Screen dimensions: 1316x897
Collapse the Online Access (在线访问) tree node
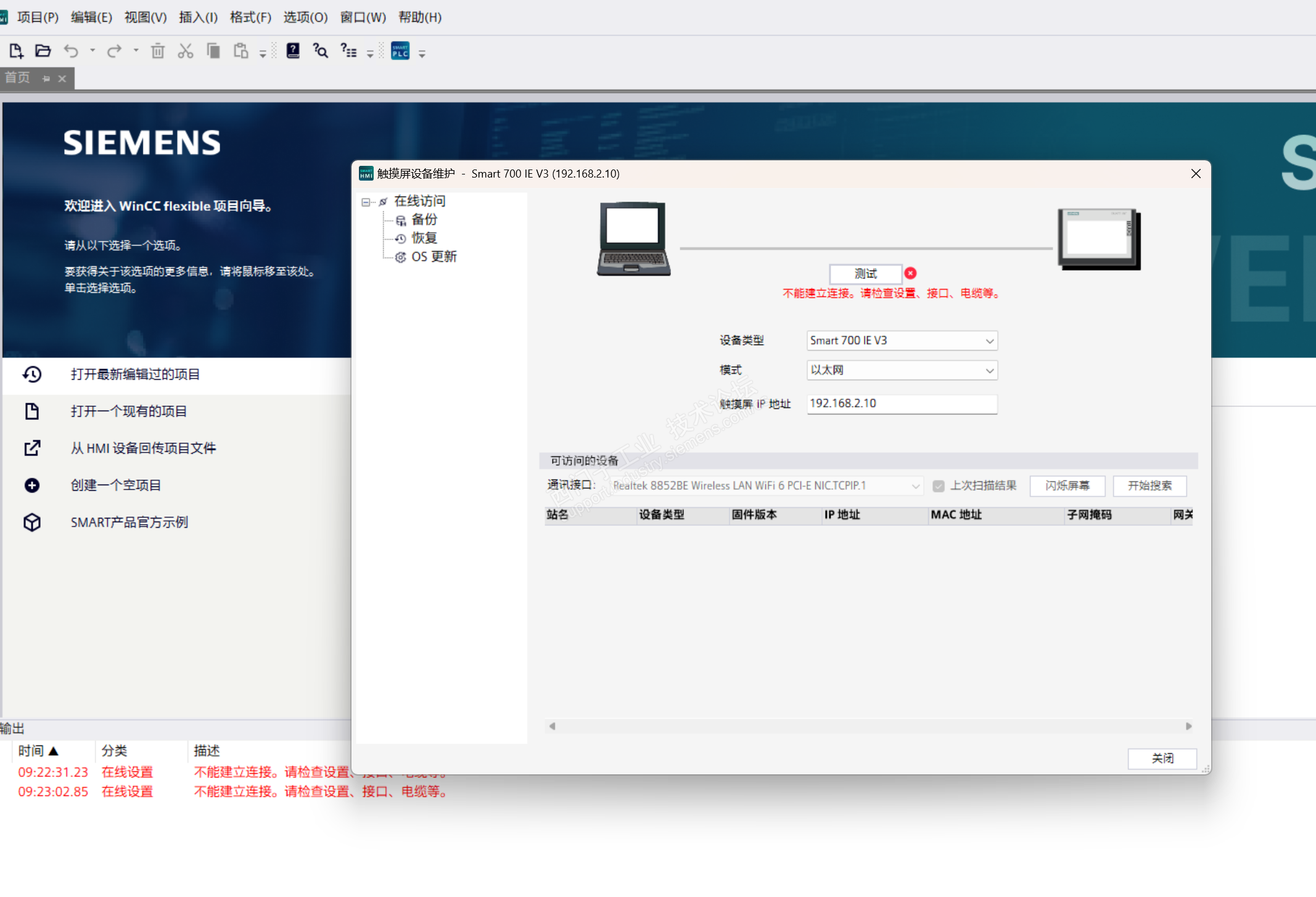[366, 202]
